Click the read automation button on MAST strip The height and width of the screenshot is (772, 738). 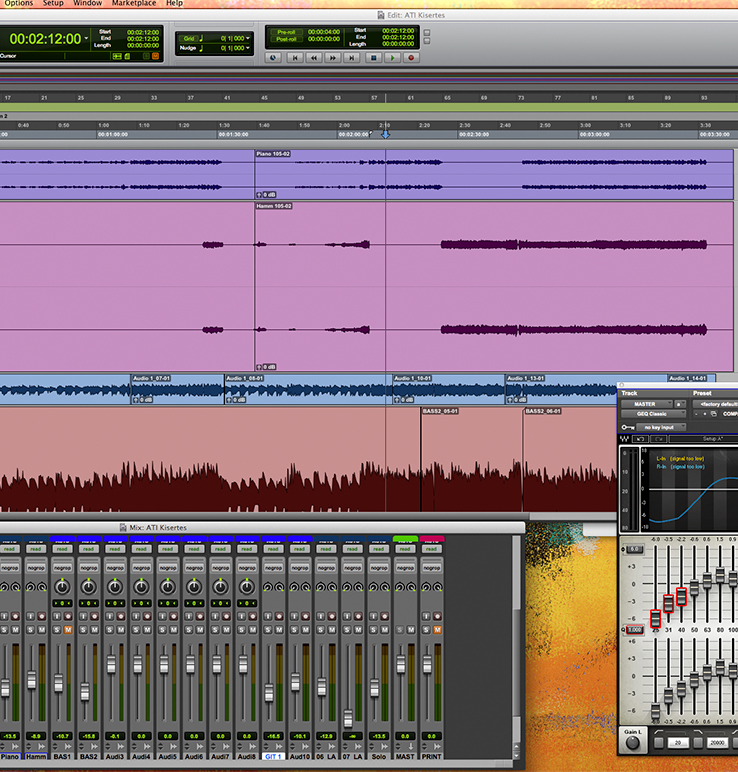tap(405, 548)
